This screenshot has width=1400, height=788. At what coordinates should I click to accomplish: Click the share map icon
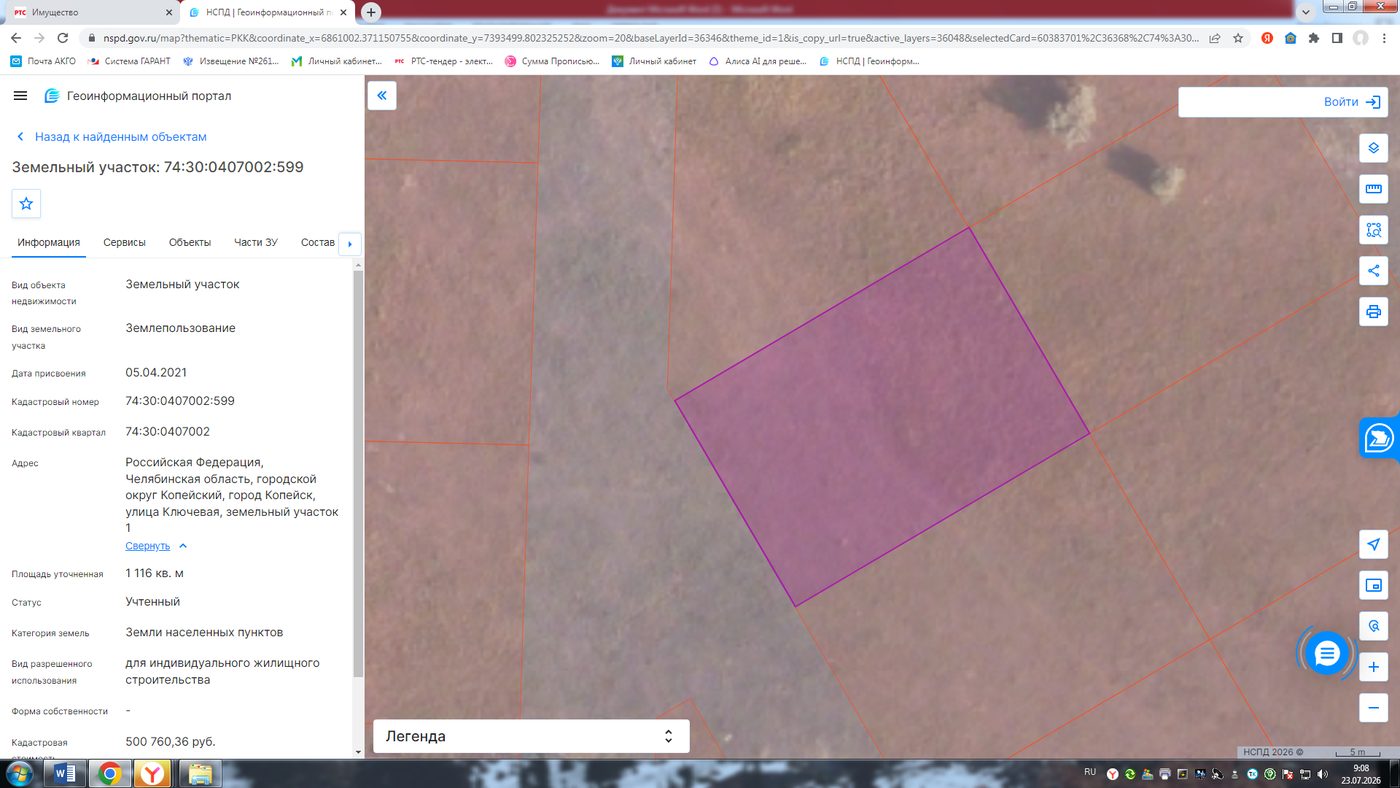tap(1374, 270)
